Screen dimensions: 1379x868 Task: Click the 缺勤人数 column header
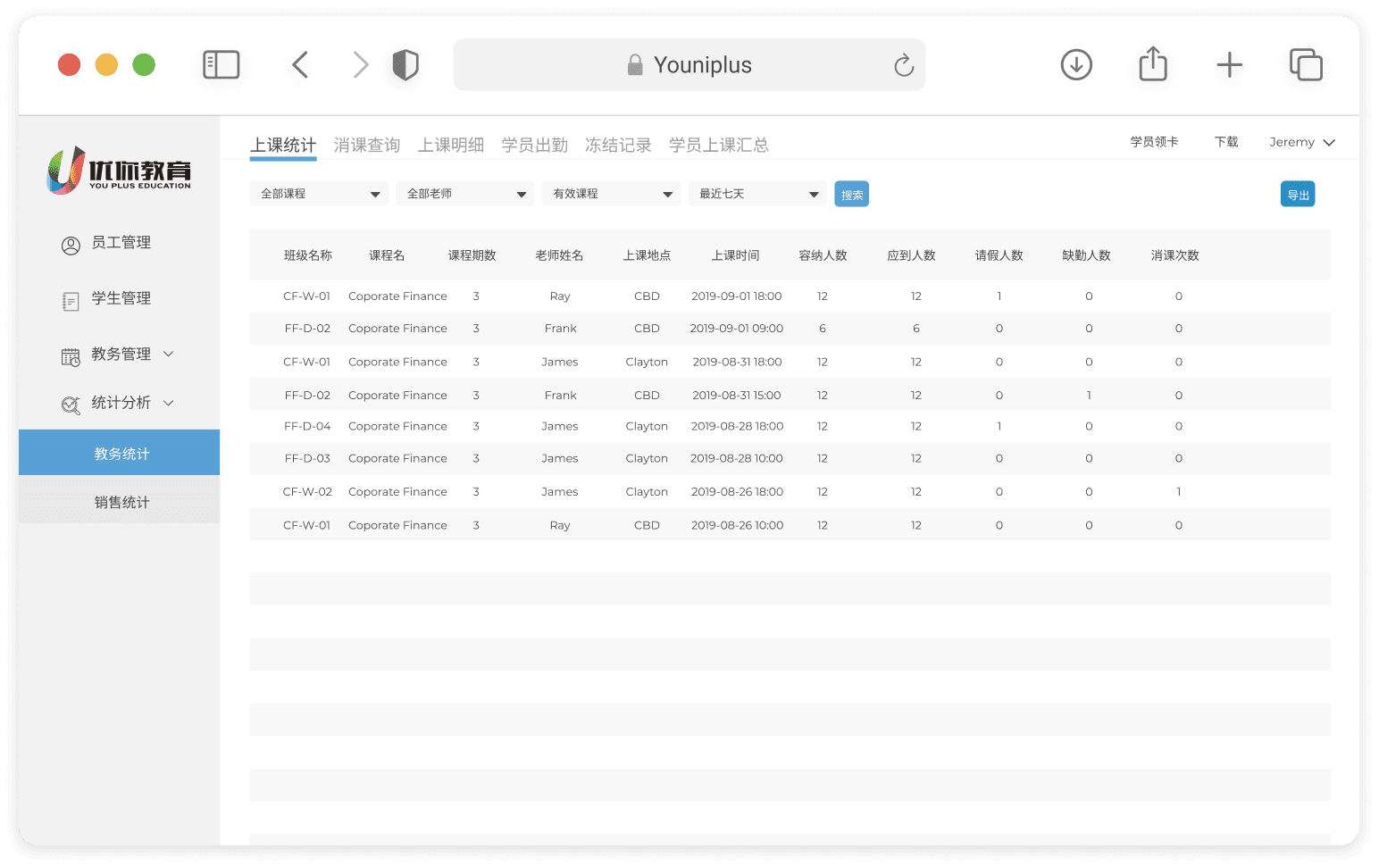point(1086,255)
